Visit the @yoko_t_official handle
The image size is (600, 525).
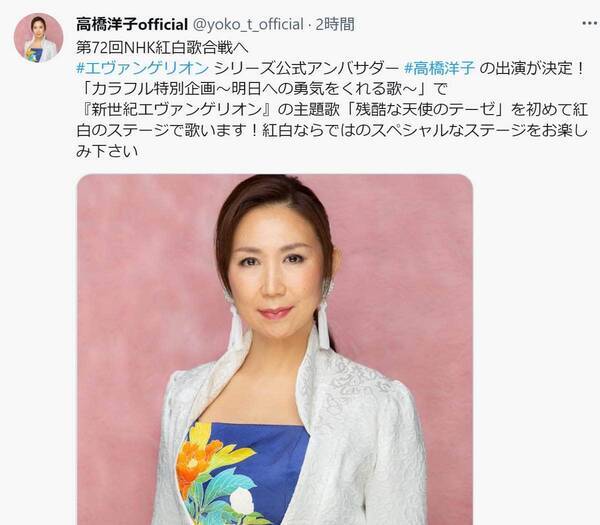248,24
